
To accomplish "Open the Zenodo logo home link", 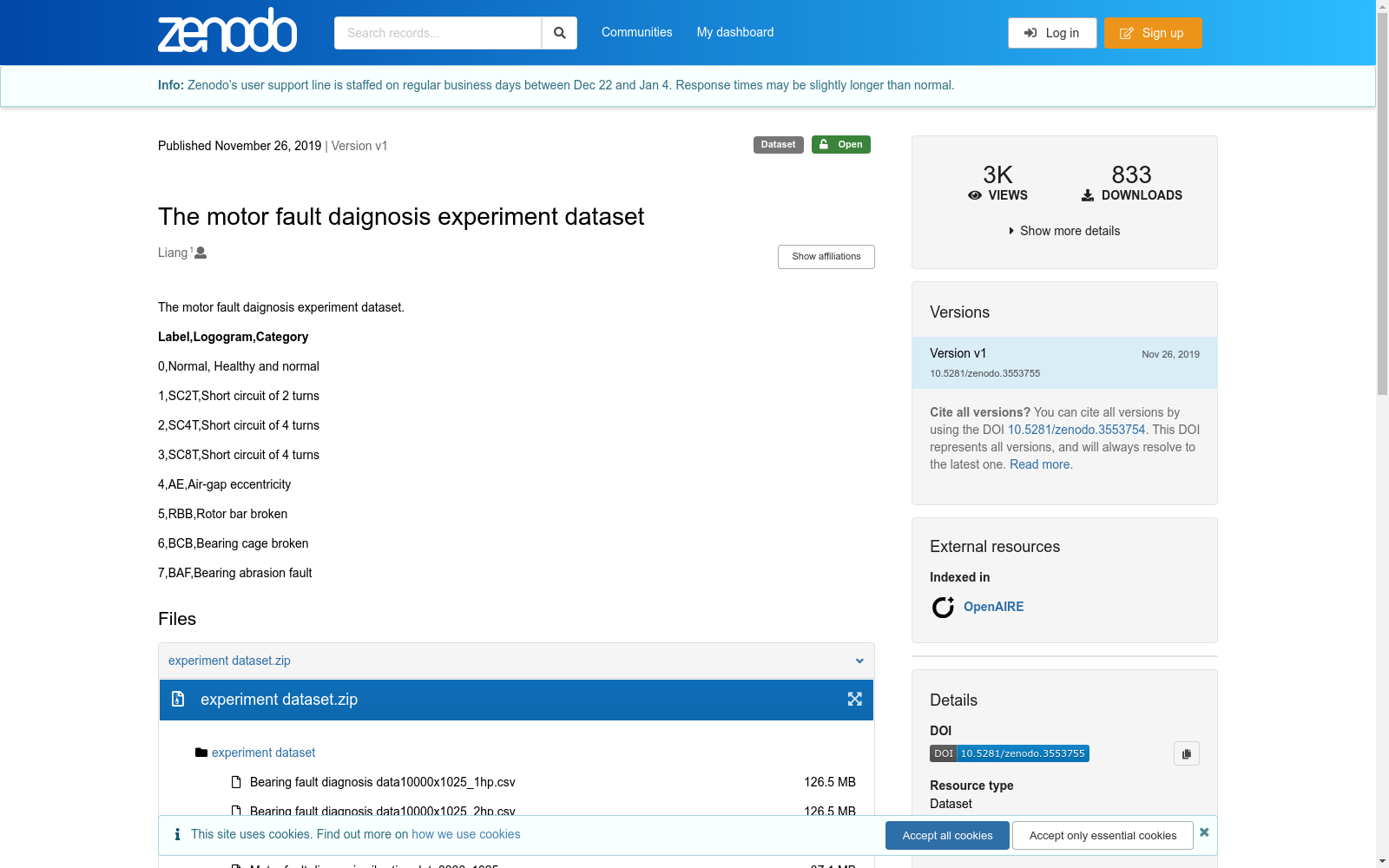I will point(227,30).
